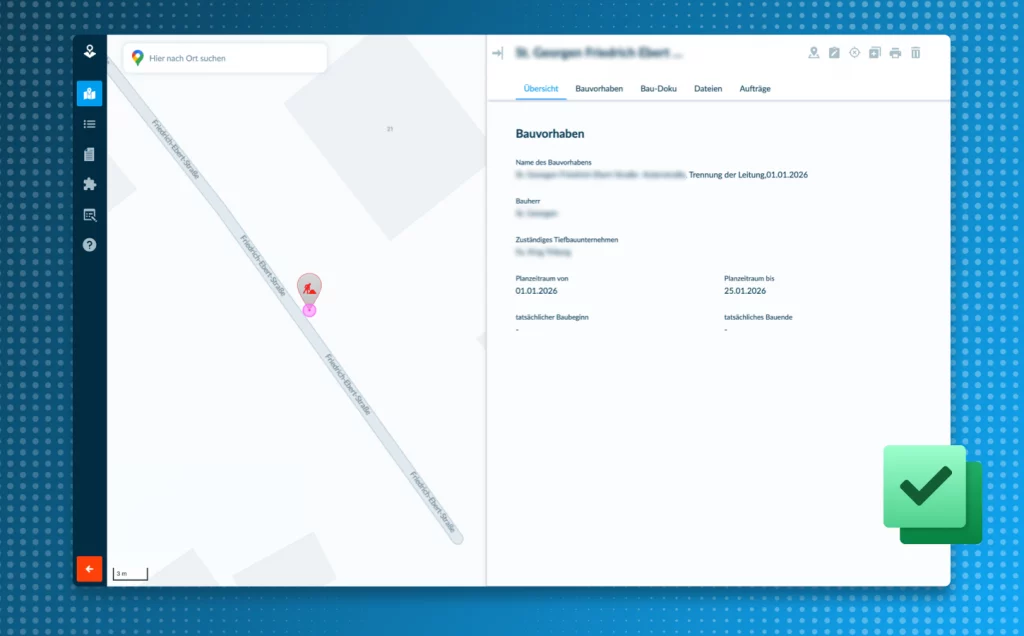Open the map view in sidebar
The height and width of the screenshot is (636, 1024).
coord(89,94)
